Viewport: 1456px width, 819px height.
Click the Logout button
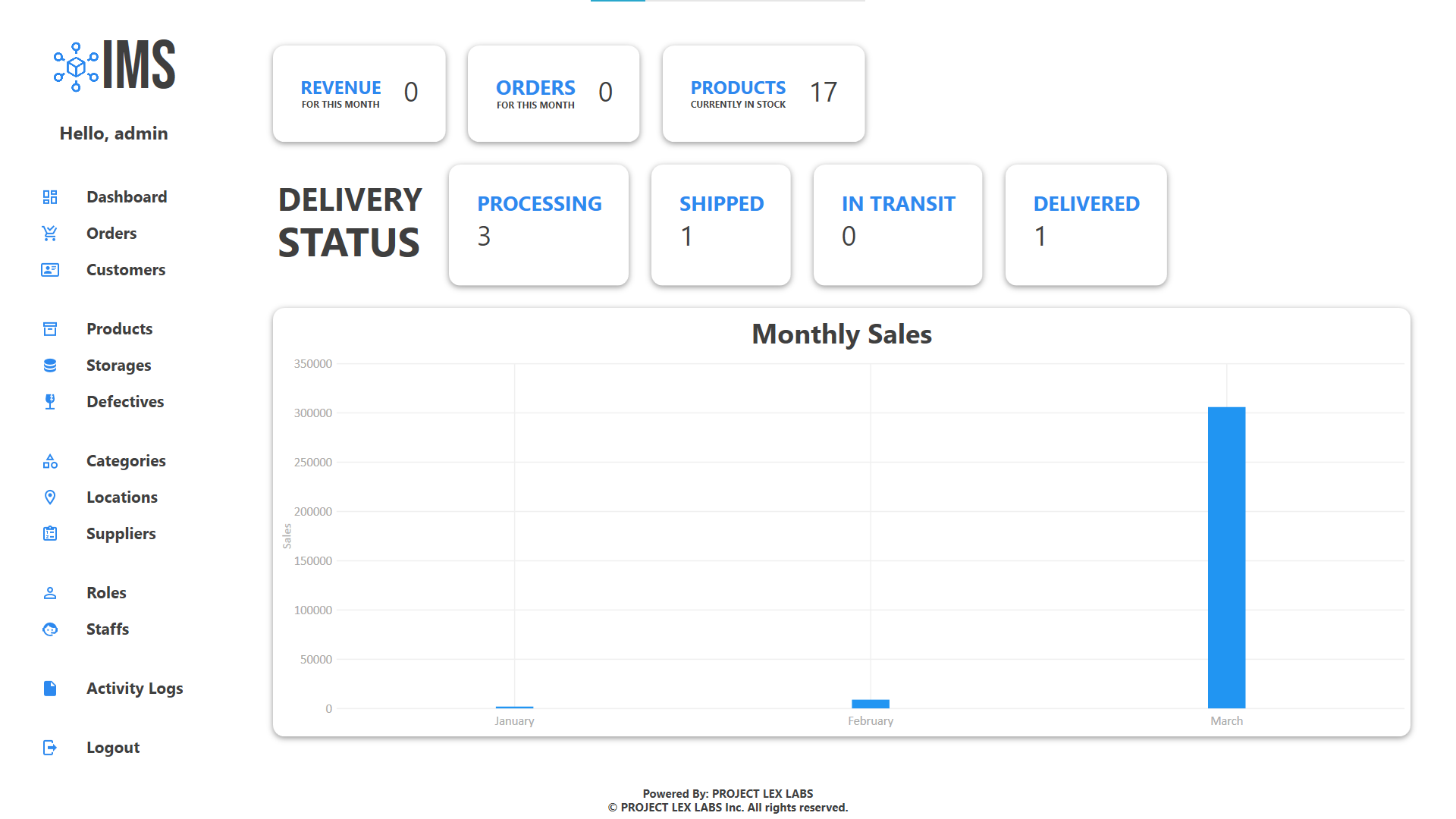pos(113,747)
